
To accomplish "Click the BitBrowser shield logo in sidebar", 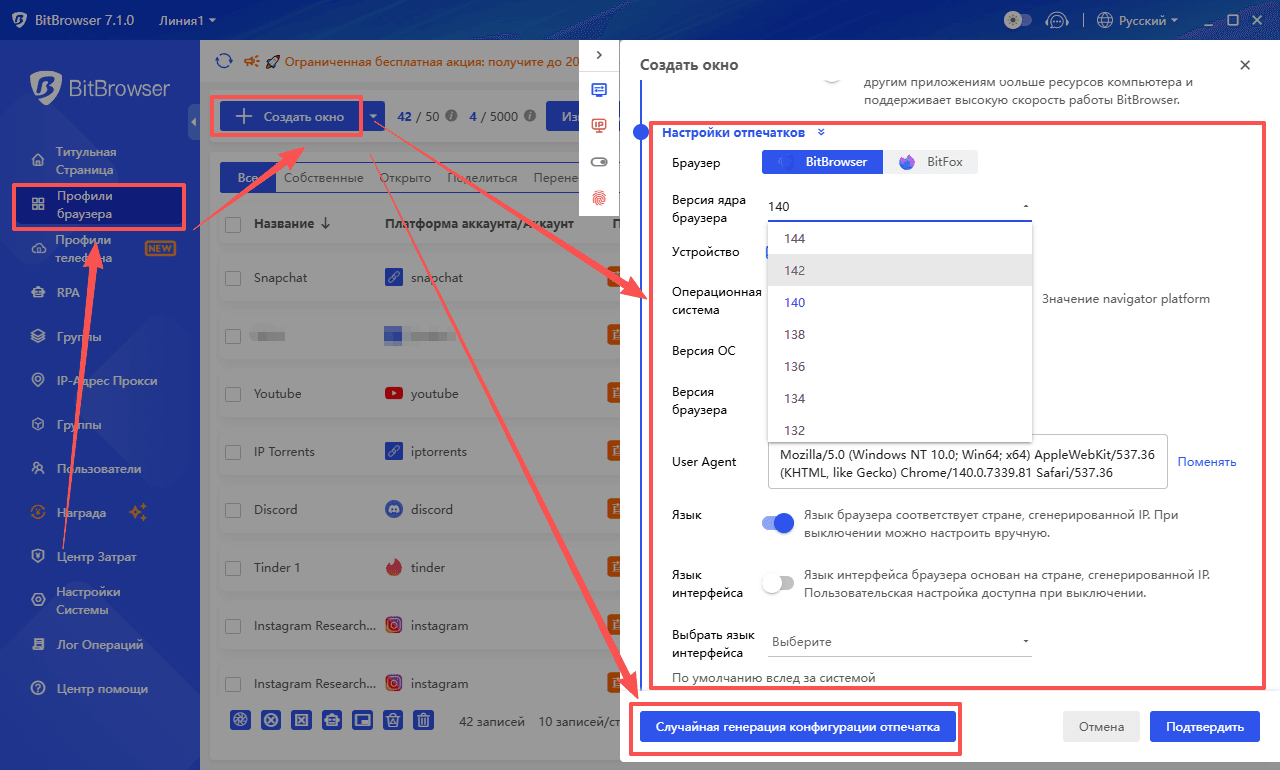I will point(46,88).
